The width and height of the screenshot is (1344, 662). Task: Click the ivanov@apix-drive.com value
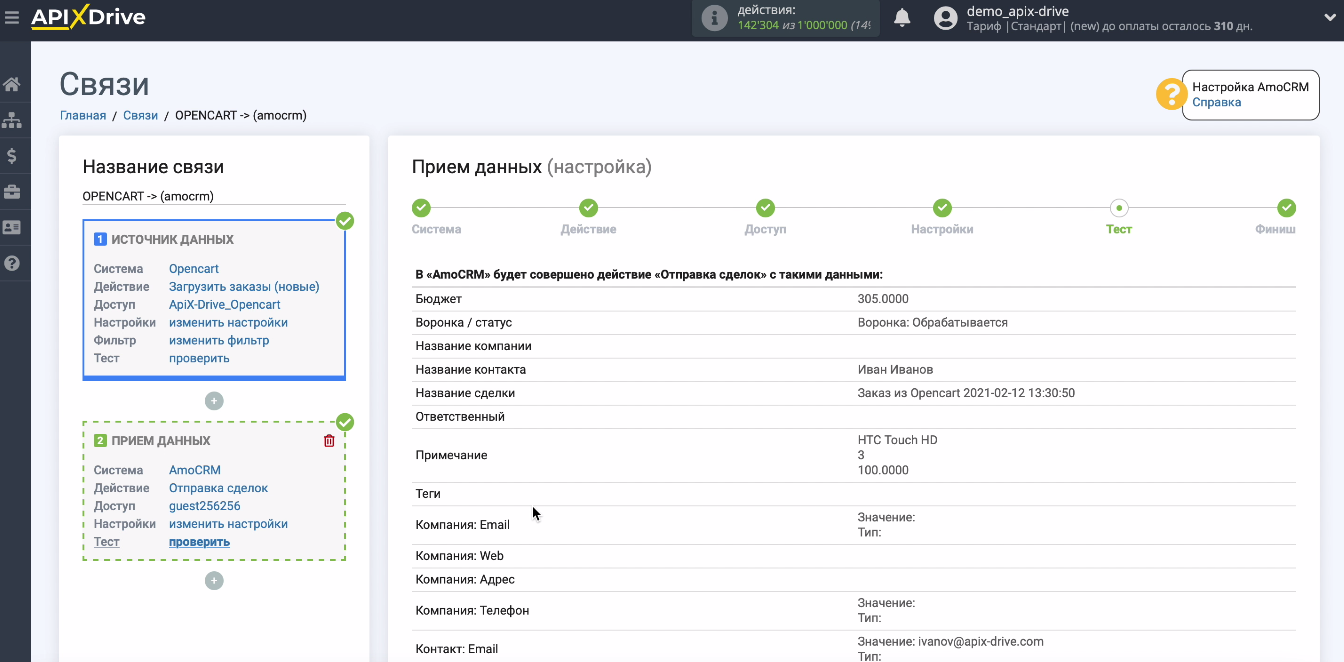981,641
